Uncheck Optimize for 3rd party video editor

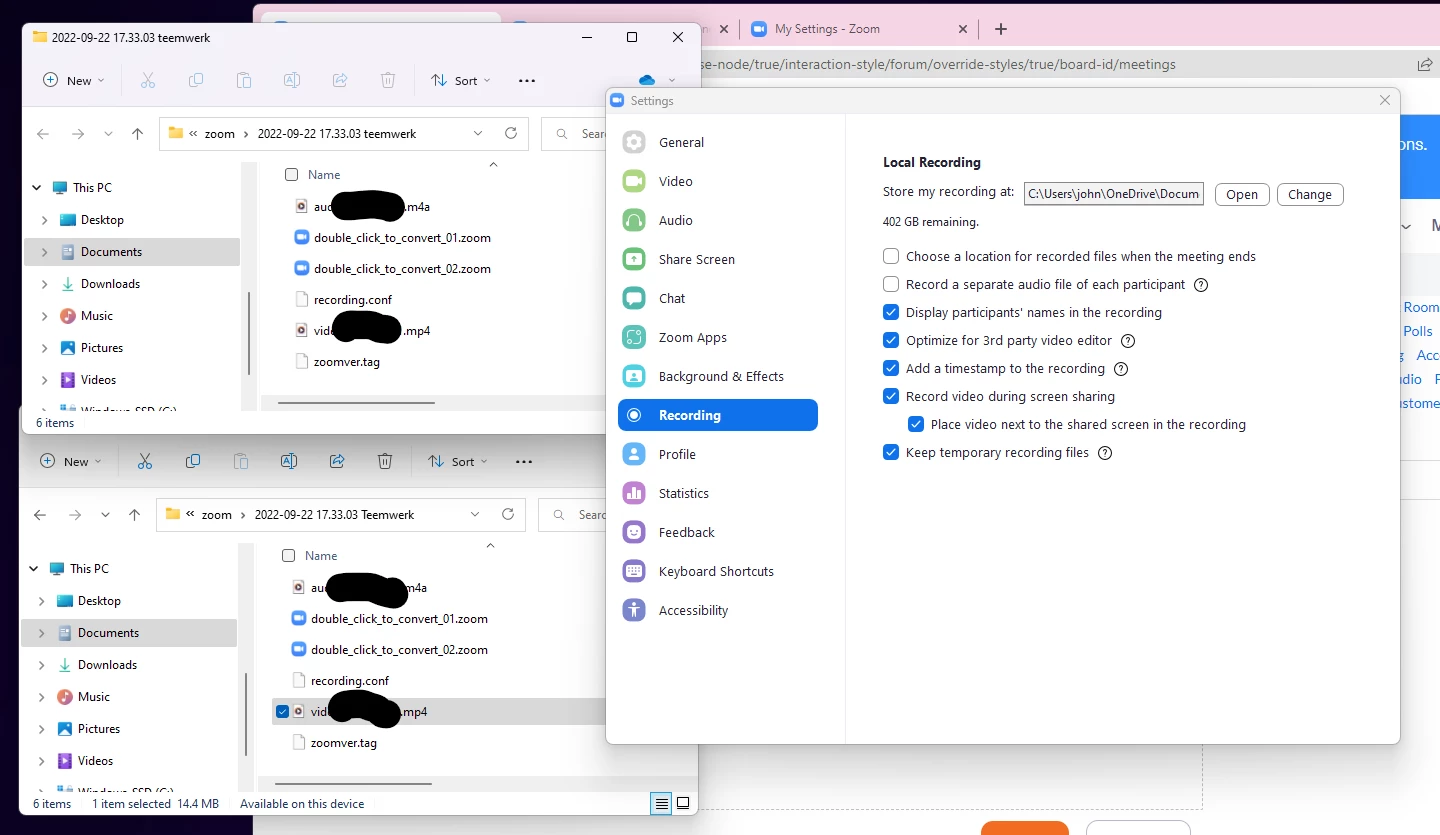(x=891, y=340)
